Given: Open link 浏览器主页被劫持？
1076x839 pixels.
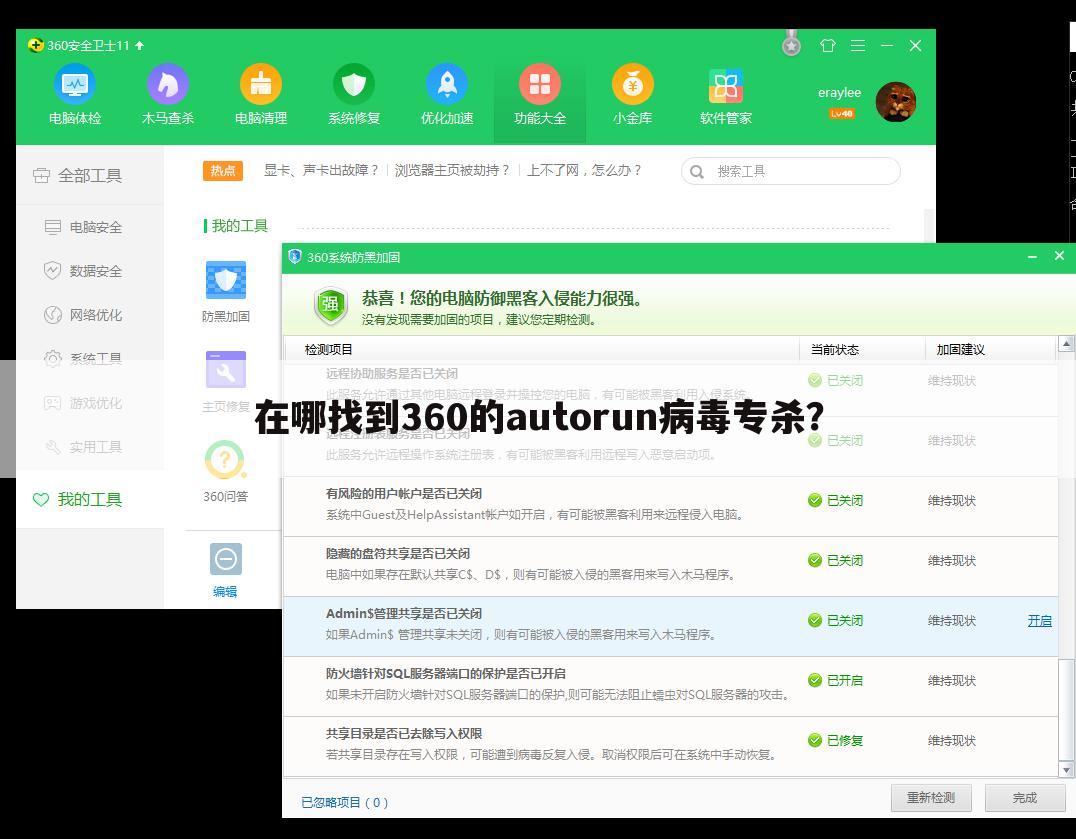Looking at the screenshot, I should pos(452,170).
